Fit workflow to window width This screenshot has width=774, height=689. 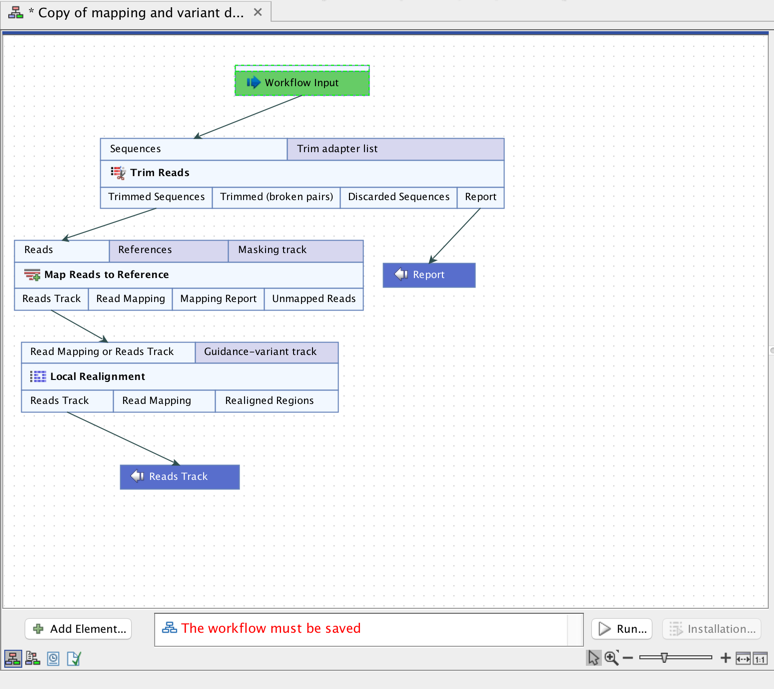(743, 658)
